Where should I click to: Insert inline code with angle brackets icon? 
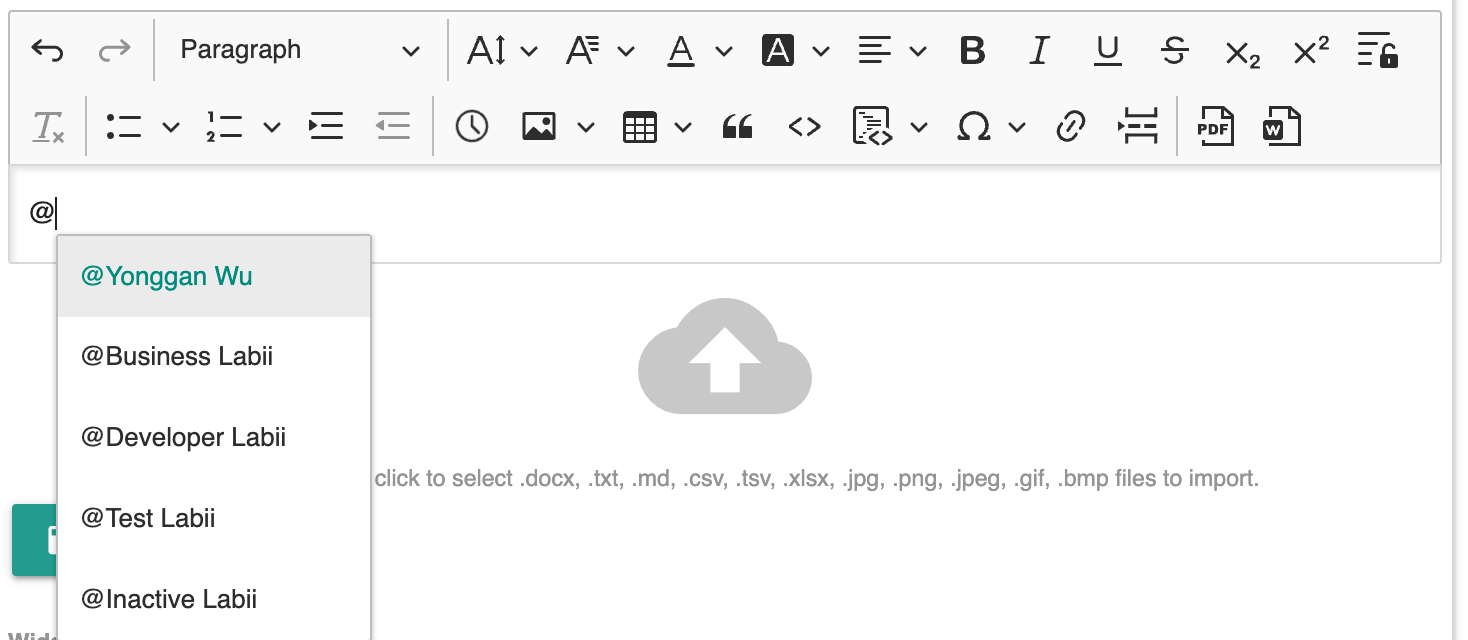(805, 127)
